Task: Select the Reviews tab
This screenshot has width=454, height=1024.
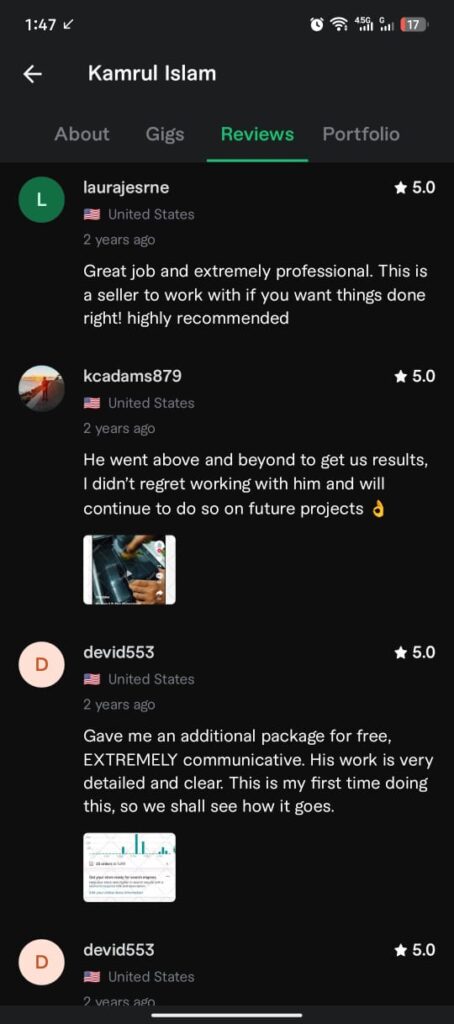Action: pyautogui.click(x=257, y=135)
